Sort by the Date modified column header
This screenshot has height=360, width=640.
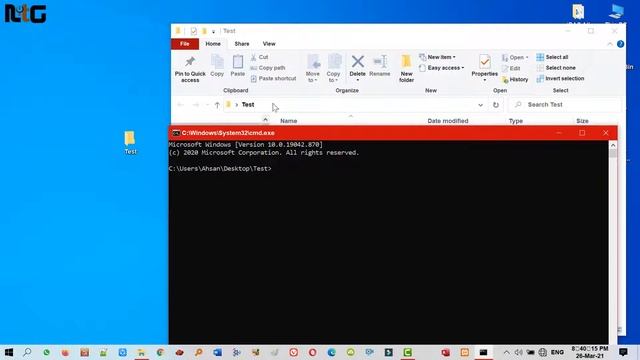(448, 121)
